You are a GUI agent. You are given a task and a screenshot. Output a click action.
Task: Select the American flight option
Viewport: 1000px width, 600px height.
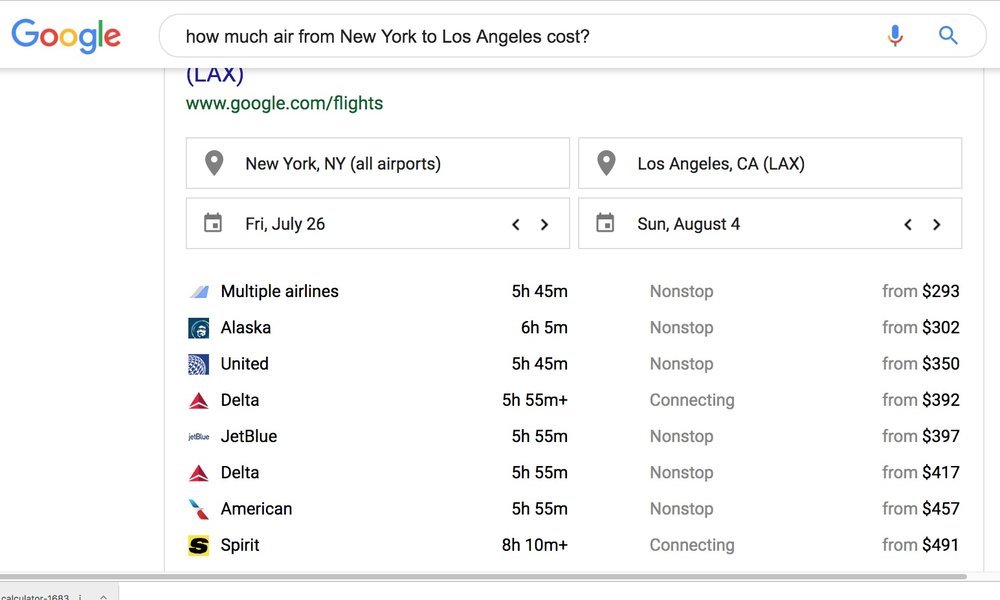pyautogui.click(x=574, y=509)
